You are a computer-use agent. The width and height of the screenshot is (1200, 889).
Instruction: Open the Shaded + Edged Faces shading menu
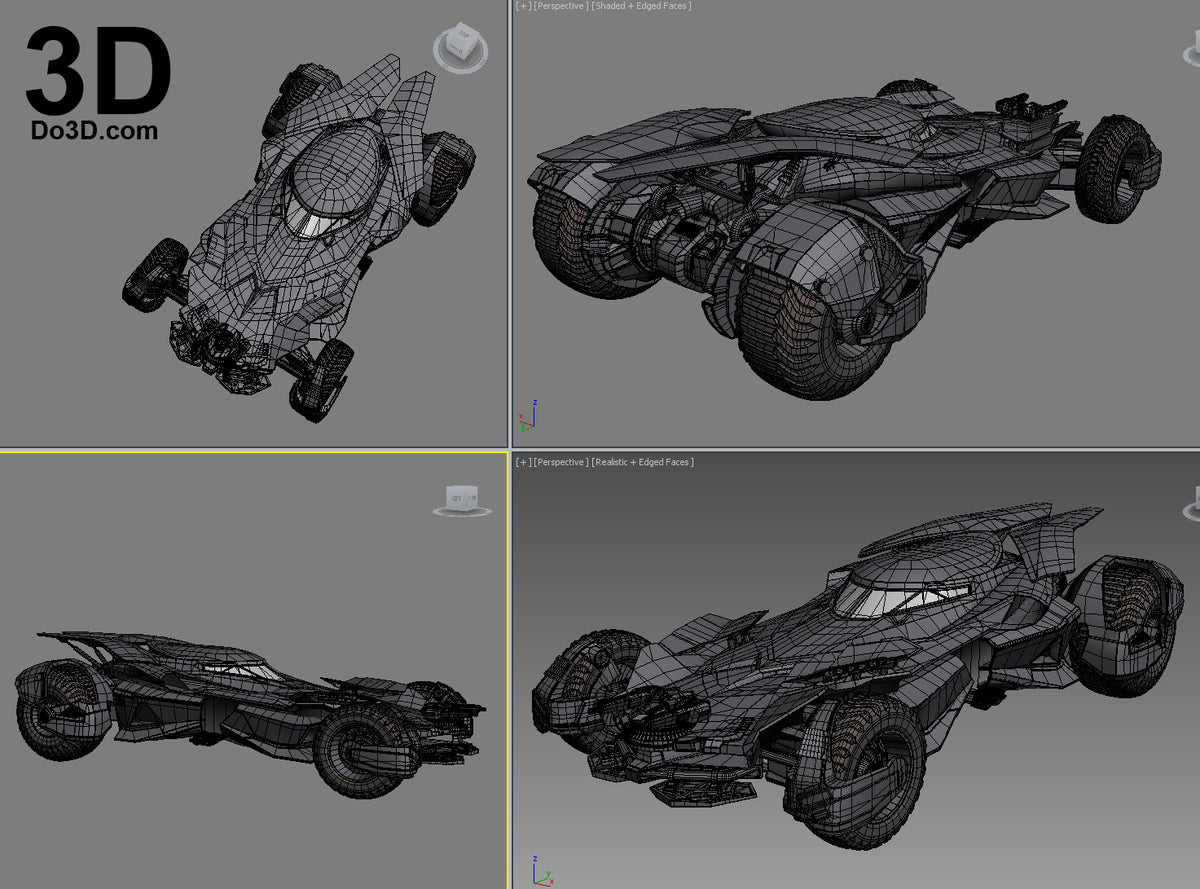(x=641, y=6)
